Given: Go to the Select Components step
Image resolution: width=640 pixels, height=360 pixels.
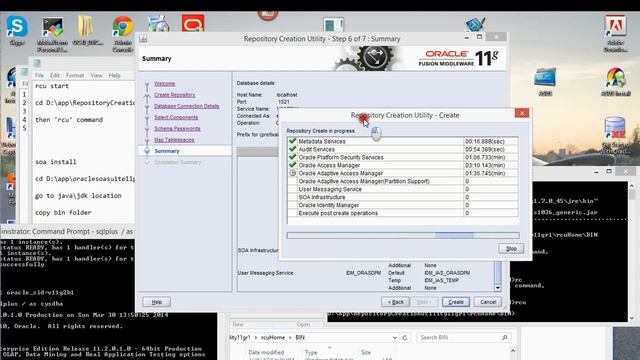Looking at the screenshot, I should [176, 117].
